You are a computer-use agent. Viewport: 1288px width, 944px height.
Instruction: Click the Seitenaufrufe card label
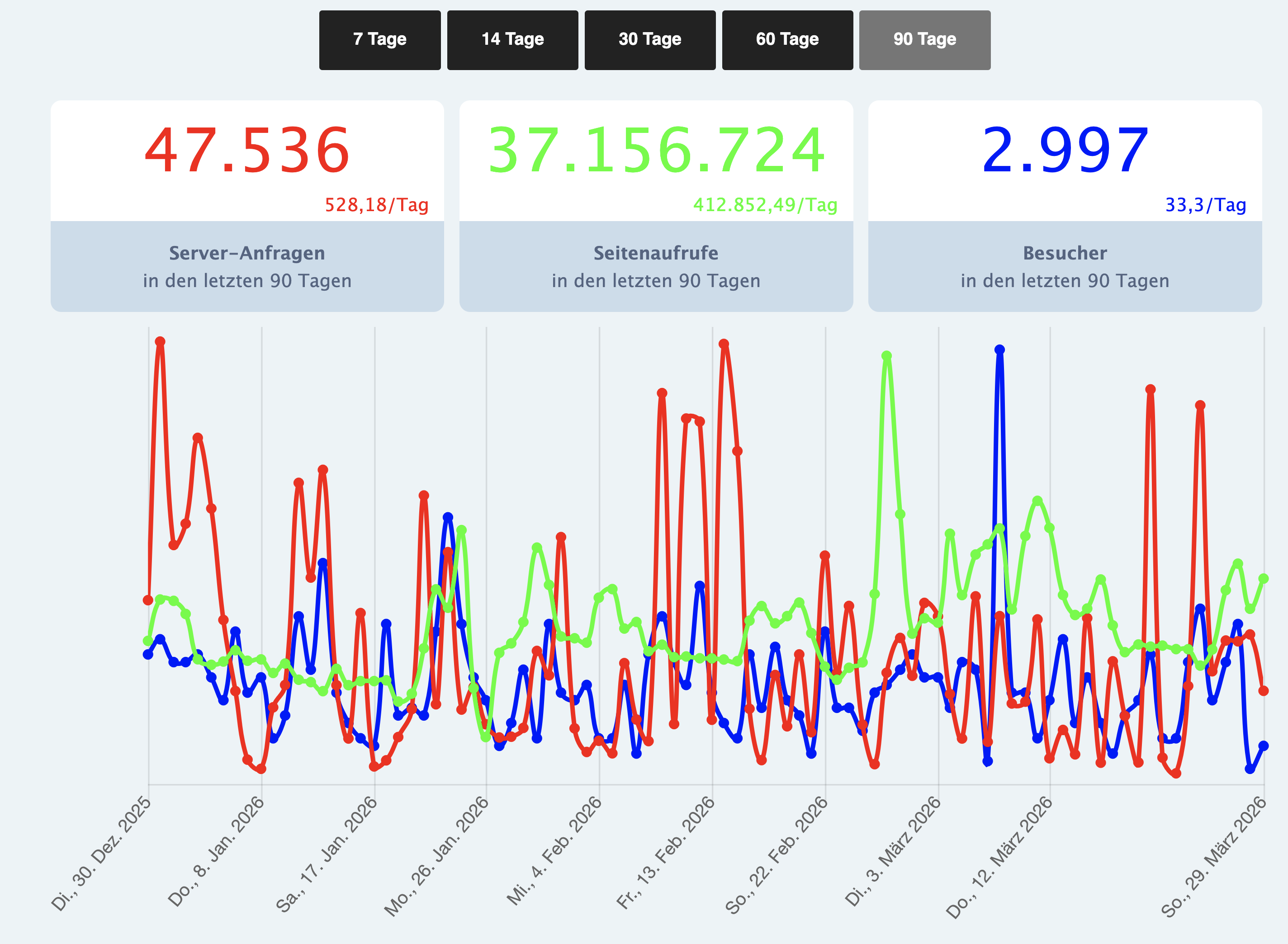[x=656, y=253]
